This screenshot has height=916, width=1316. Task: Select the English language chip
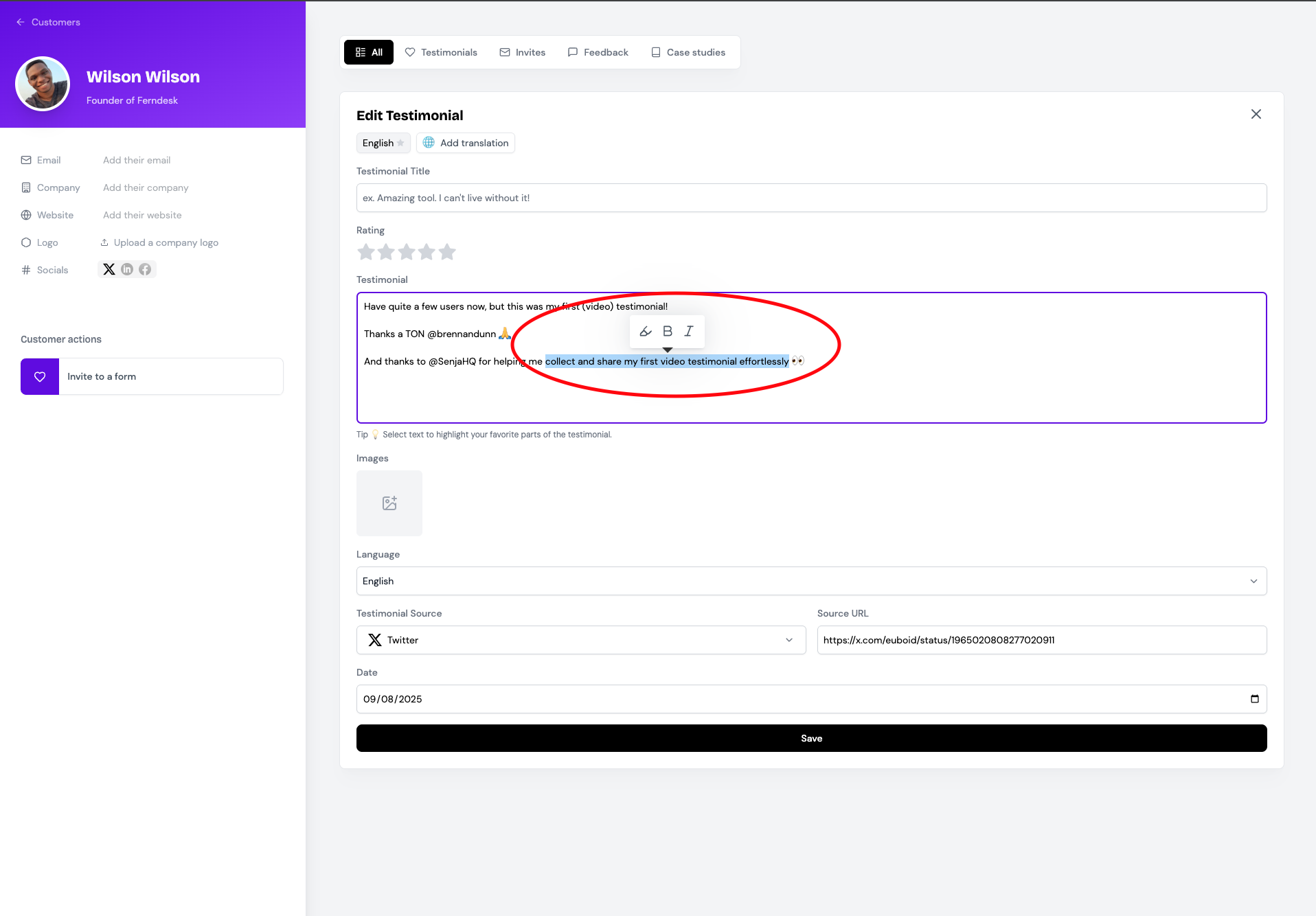tap(383, 143)
